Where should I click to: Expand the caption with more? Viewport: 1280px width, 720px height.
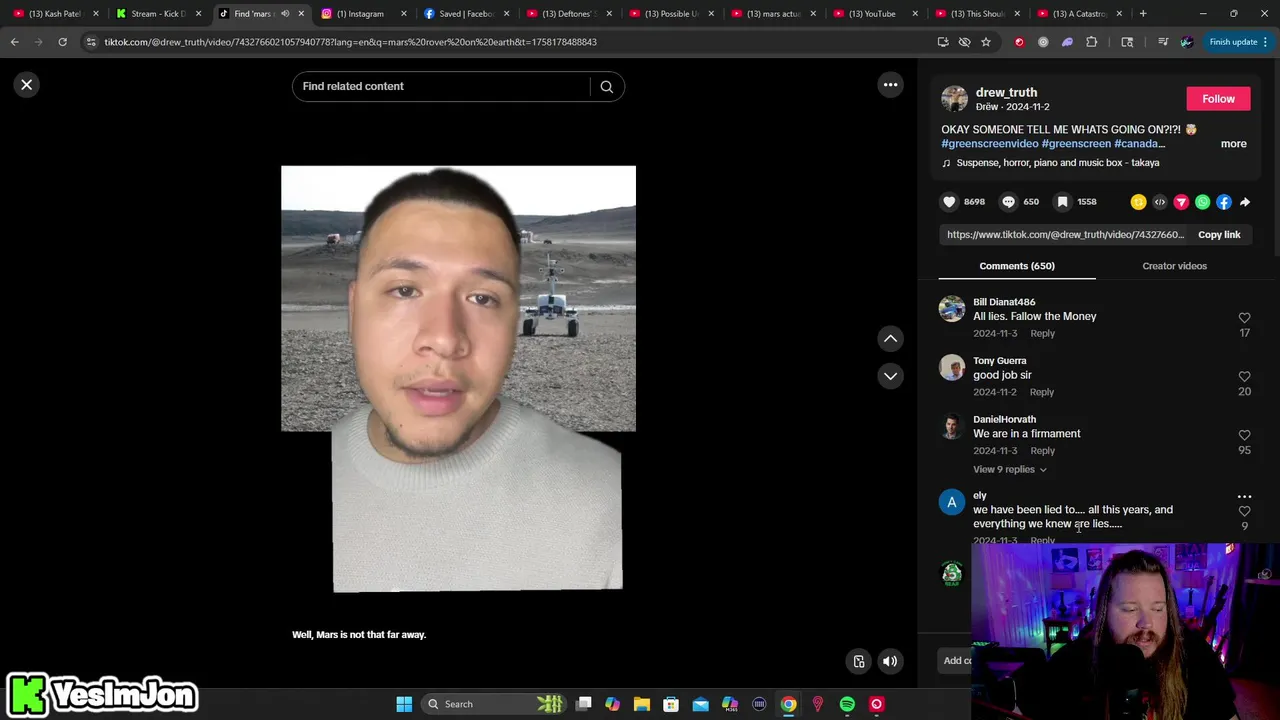(x=1233, y=144)
